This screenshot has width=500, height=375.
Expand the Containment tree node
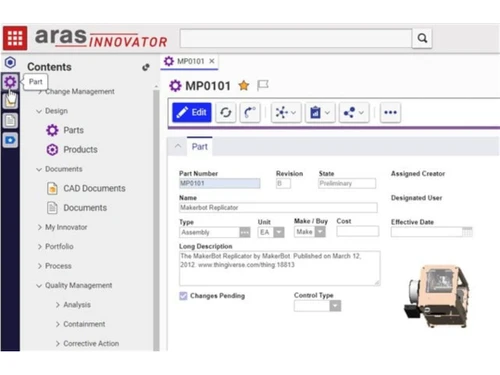click(58, 324)
